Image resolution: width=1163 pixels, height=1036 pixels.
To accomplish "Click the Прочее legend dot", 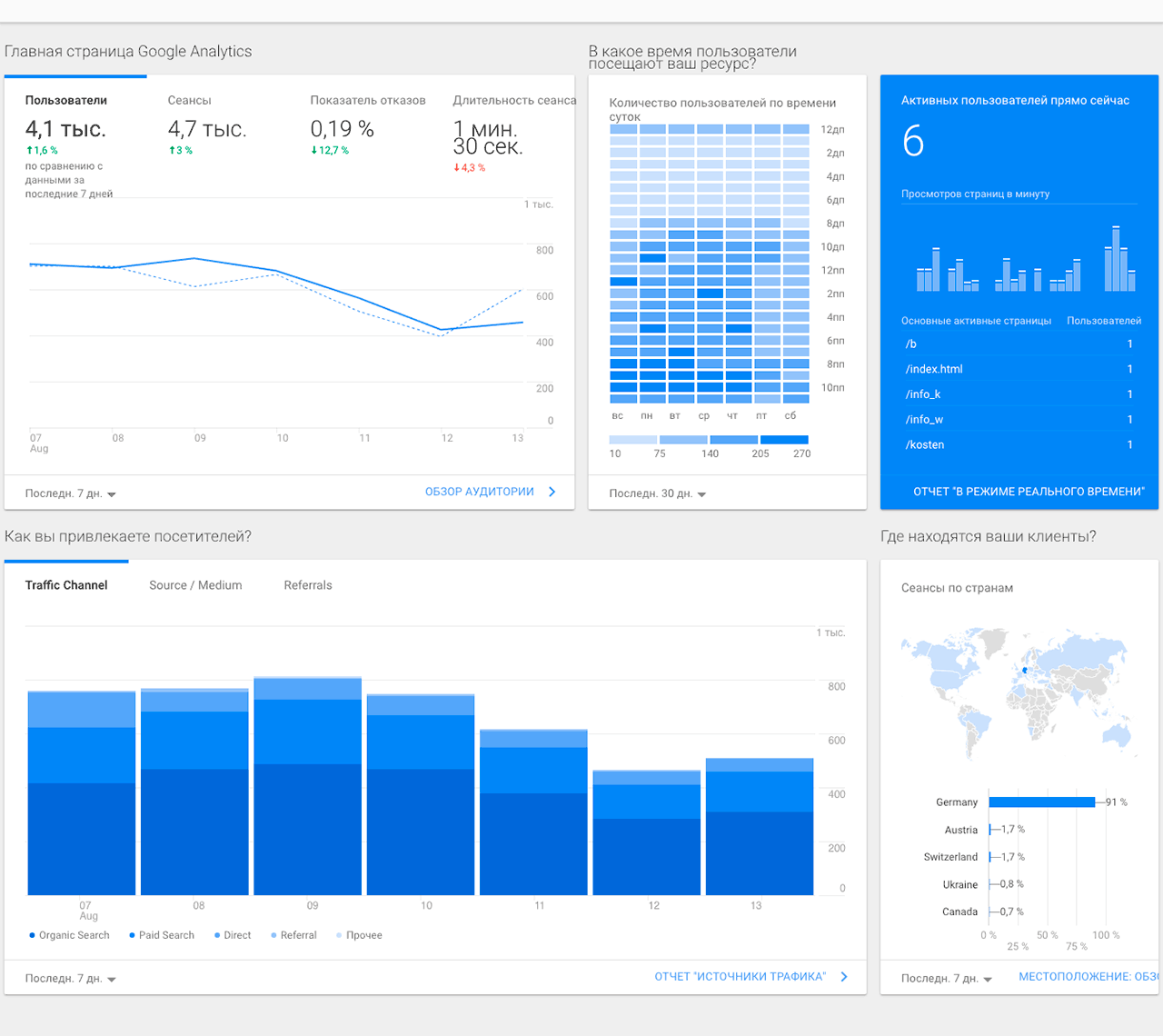I will pos(339,935).
